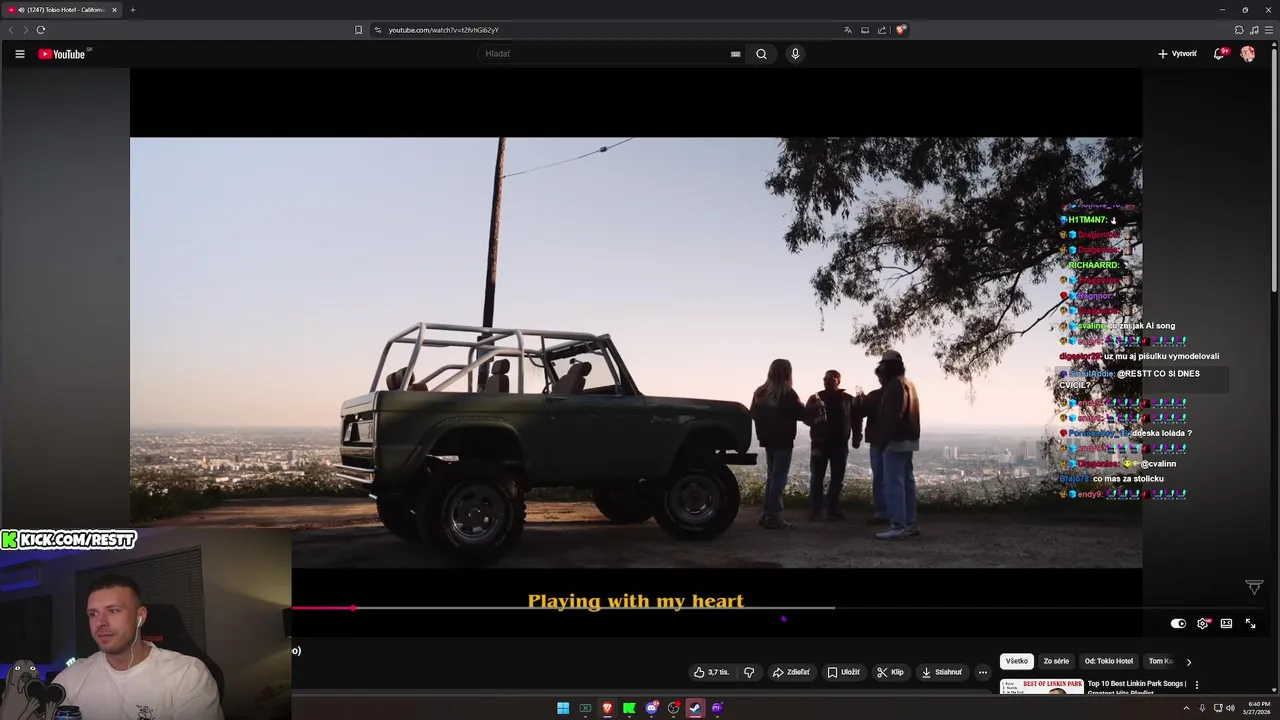Close the Tokio Hotel browser tab
The width and height of the screenshot is (1280, 720).
click(114, 10)
